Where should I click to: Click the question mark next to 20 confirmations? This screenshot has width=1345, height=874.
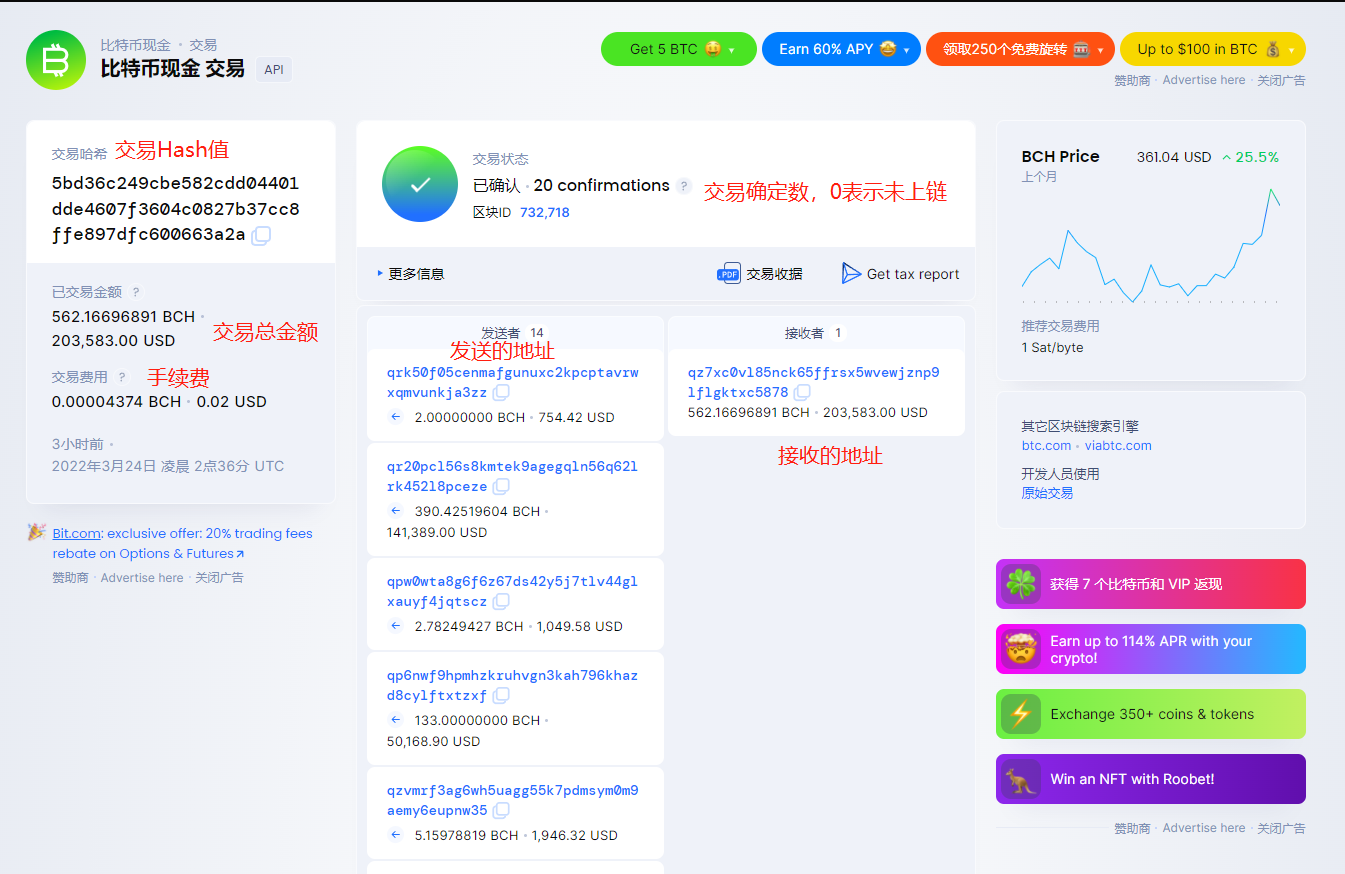click(684, 186)
